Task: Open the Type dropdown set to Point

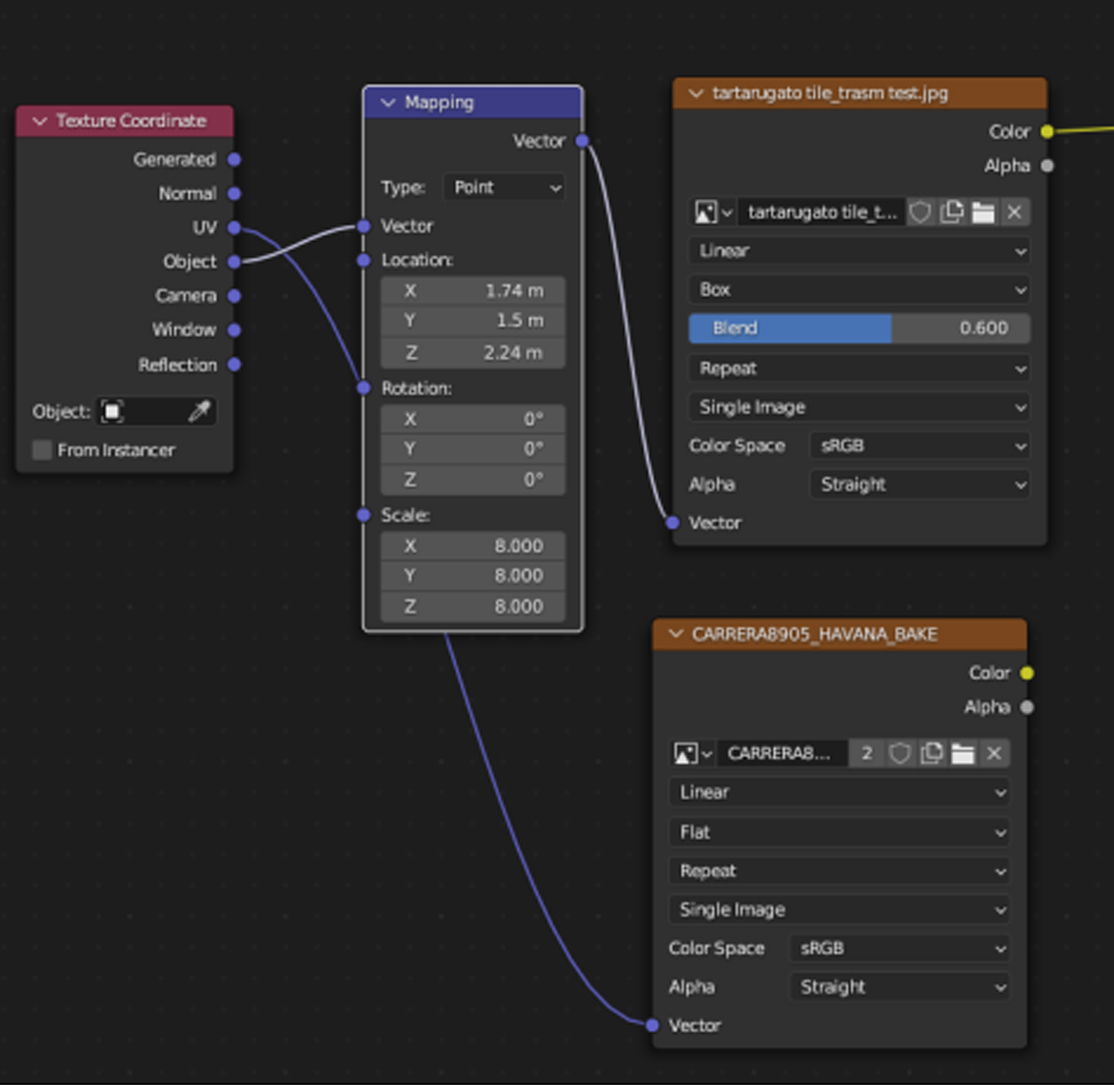Action: tap(505, 187)
